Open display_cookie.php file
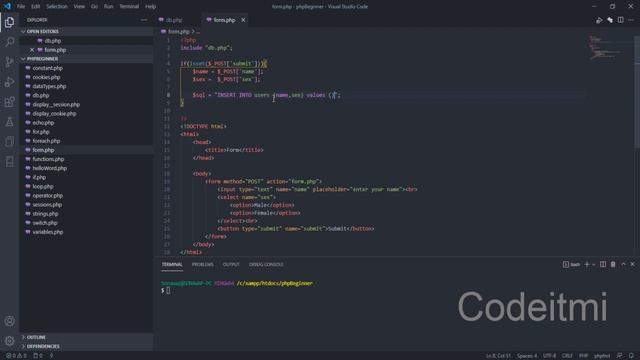Image resolution: width=640 pixels, height=360 pixels. 54,114
